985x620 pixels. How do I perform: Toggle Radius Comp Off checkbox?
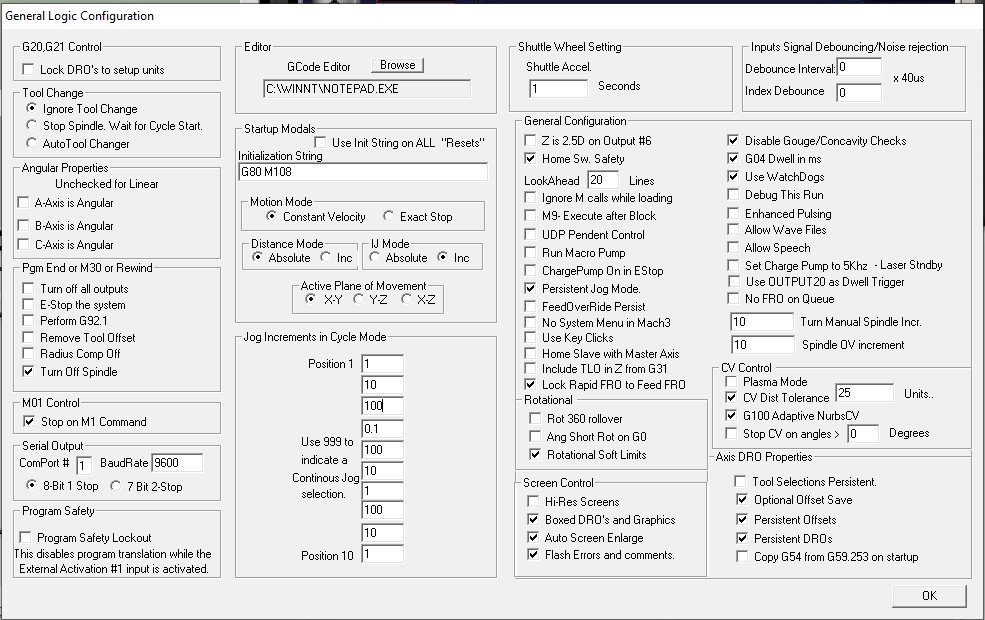pyautogui.click(x=28, y=354)
